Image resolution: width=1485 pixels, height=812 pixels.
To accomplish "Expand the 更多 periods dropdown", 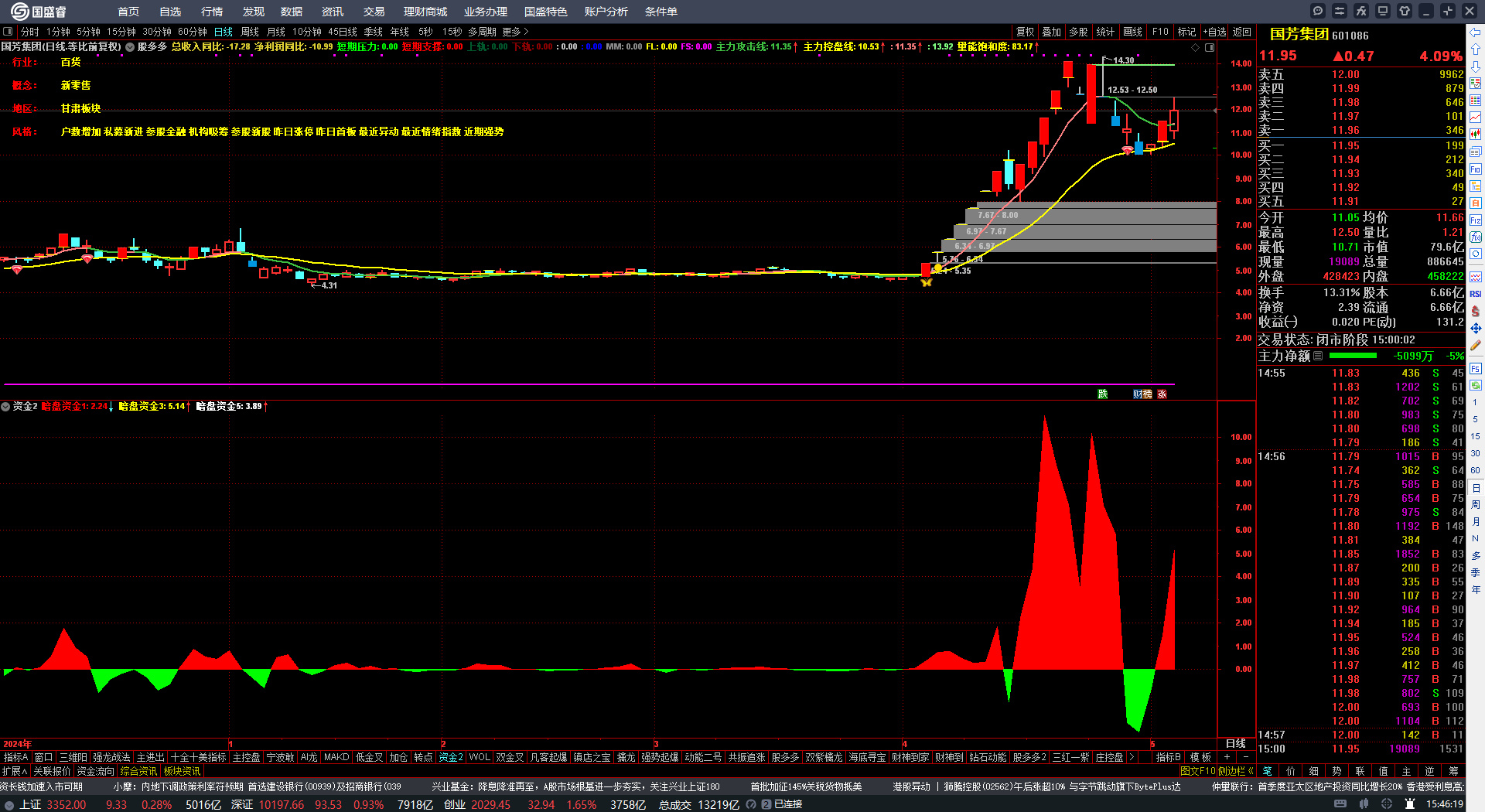I will point(515,32).
